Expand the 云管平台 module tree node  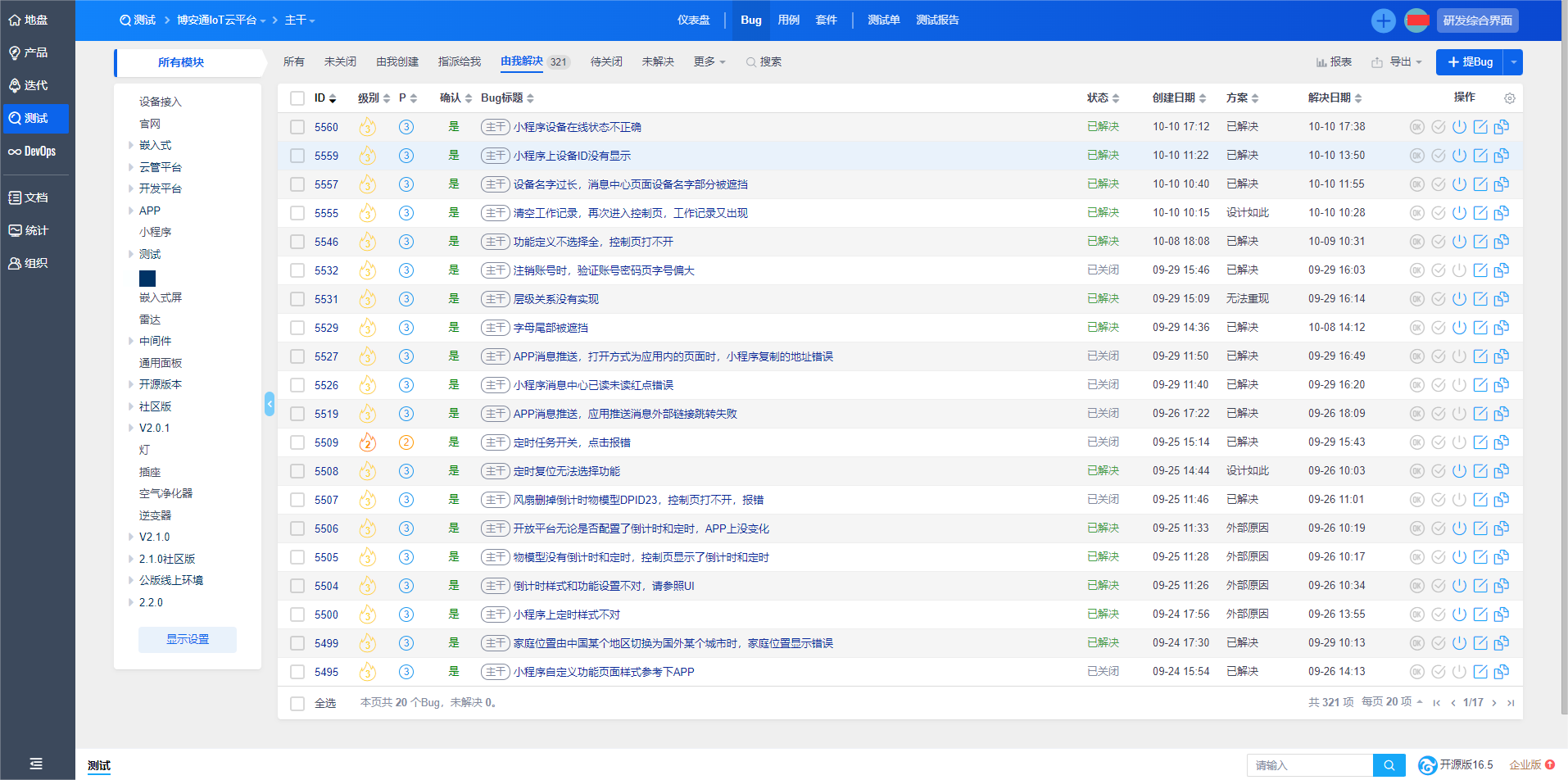[x=130, y=167]
